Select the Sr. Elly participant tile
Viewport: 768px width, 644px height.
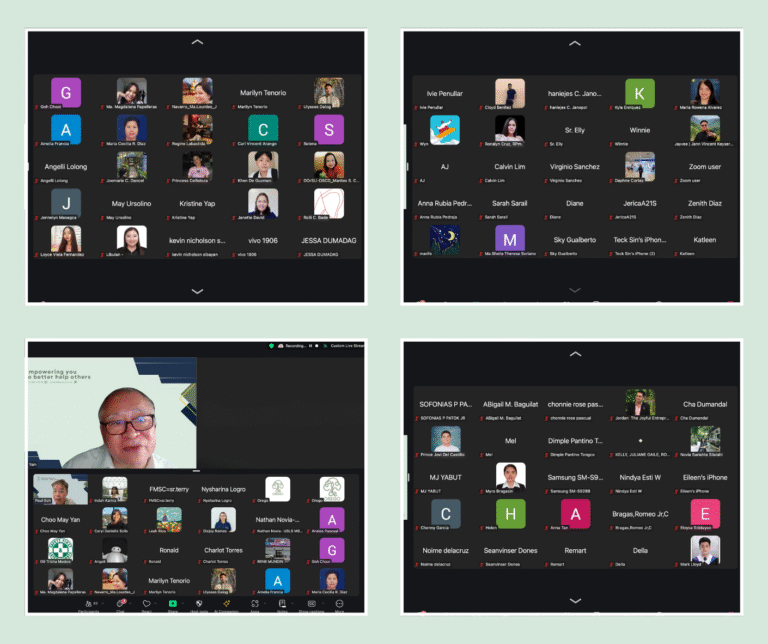click(575, 130)
